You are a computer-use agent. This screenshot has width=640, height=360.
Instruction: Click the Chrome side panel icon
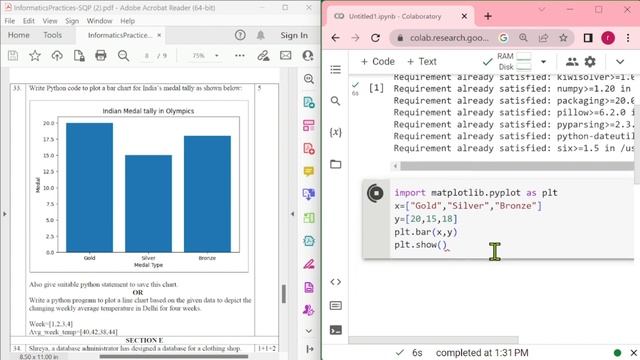coord(588,38)
